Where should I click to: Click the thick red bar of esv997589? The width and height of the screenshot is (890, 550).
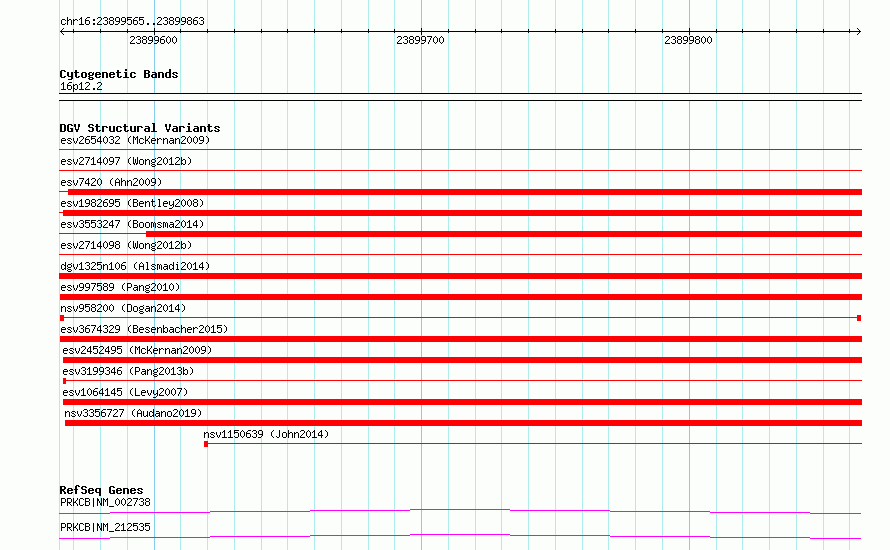click(x=461, y=297)
